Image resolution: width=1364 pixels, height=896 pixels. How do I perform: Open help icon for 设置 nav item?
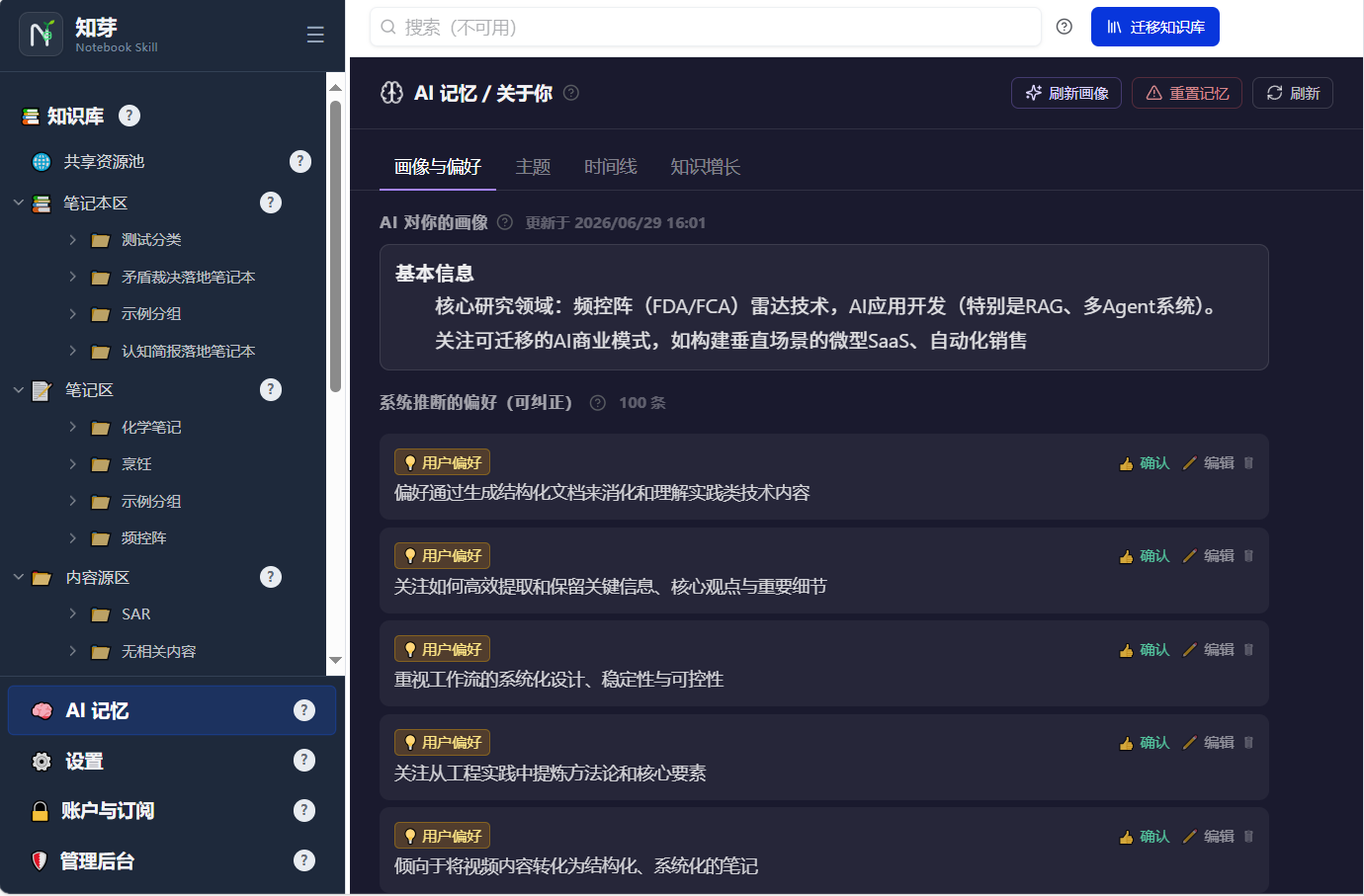304,760
